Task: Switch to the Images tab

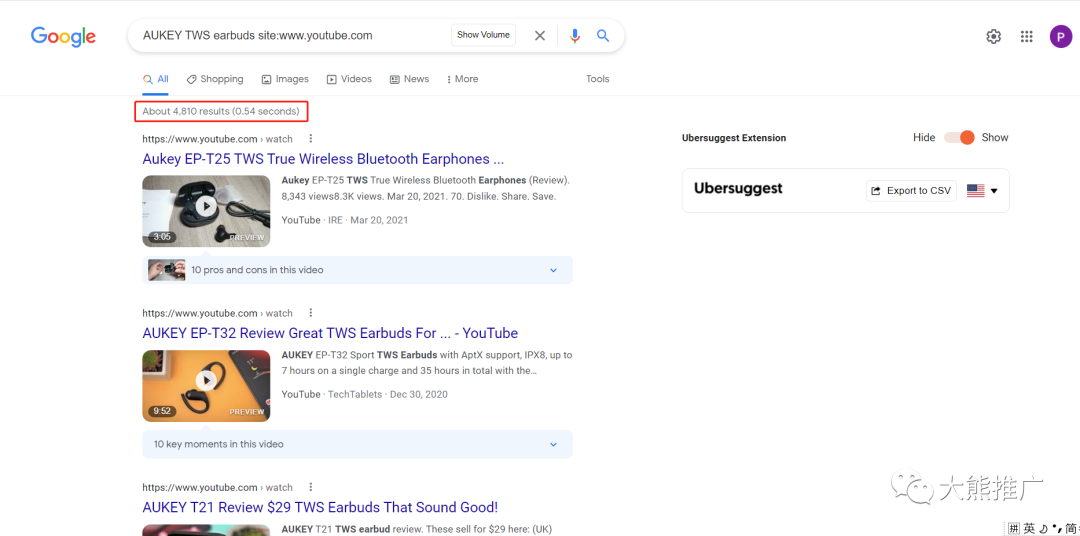Action: tap(285, 79)
